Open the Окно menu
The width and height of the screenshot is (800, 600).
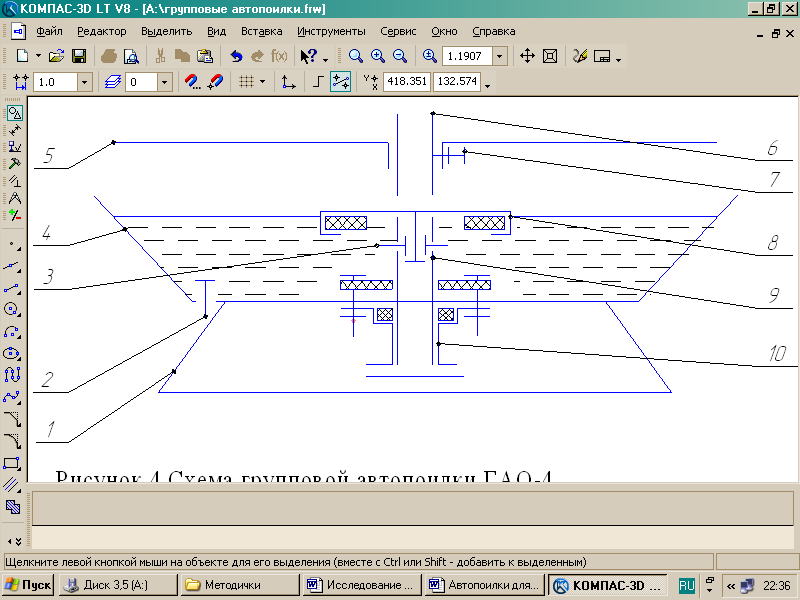click(444, 31)
